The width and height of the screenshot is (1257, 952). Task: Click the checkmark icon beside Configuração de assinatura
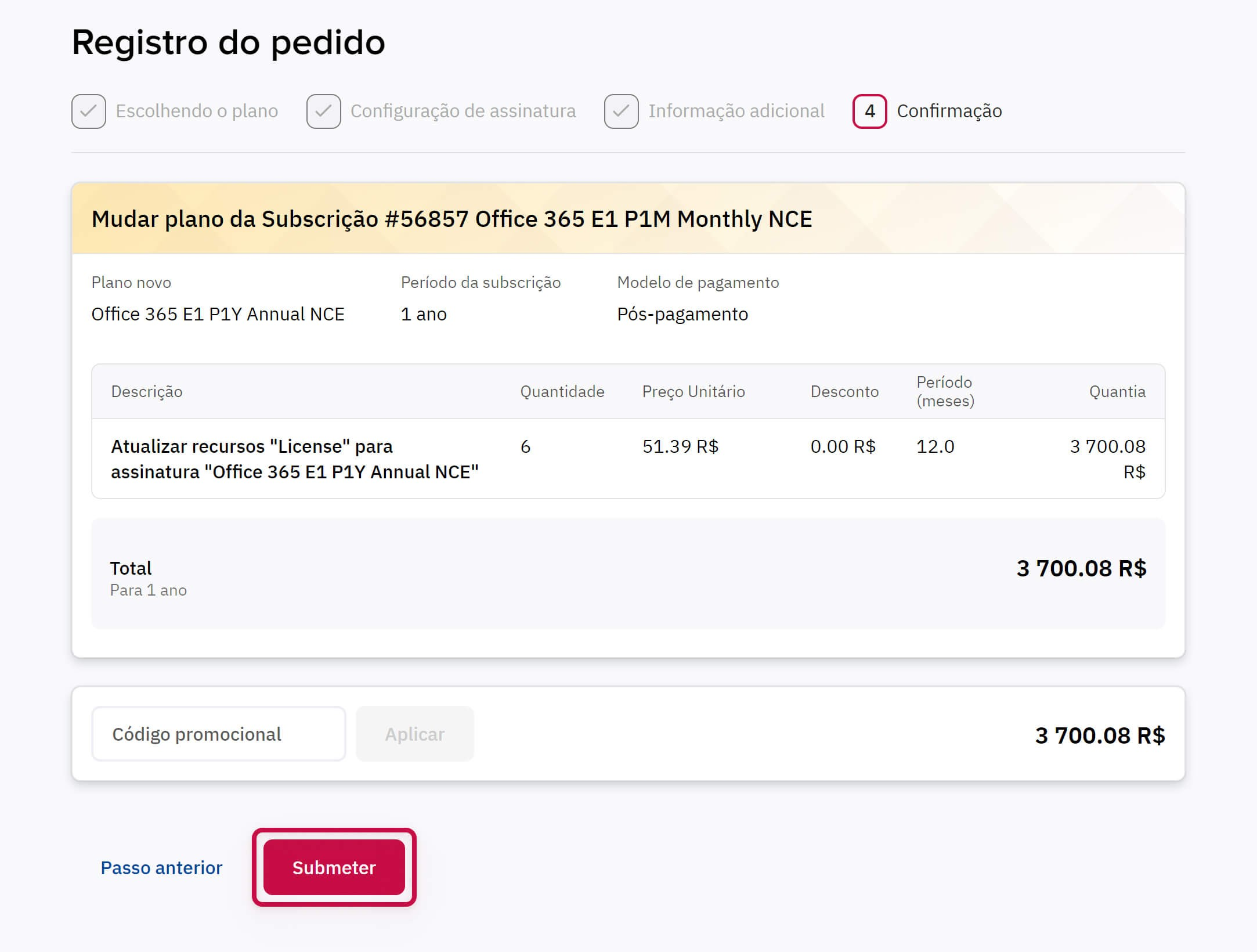[324, 111]
